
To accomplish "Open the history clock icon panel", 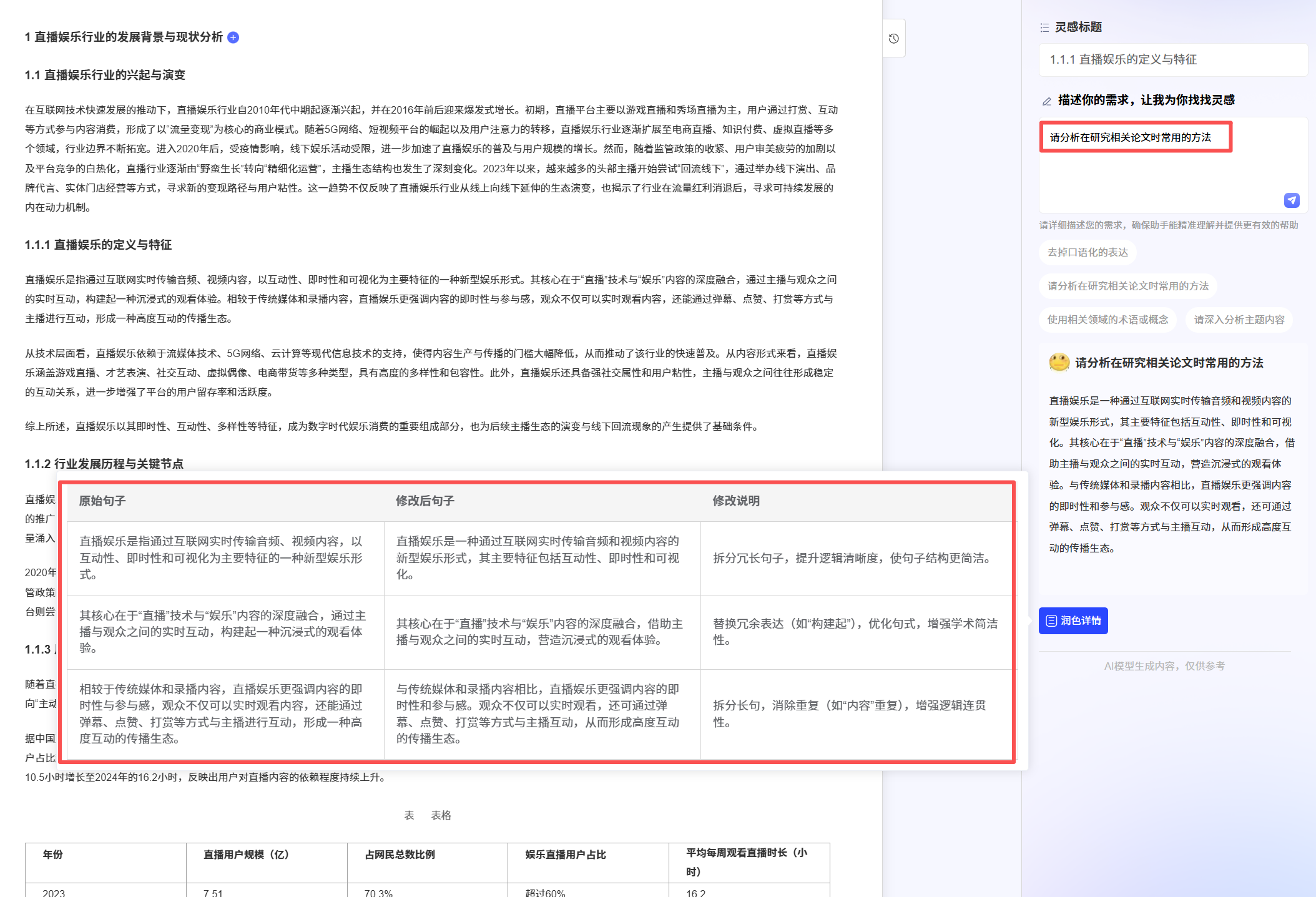I will point(893,39).
